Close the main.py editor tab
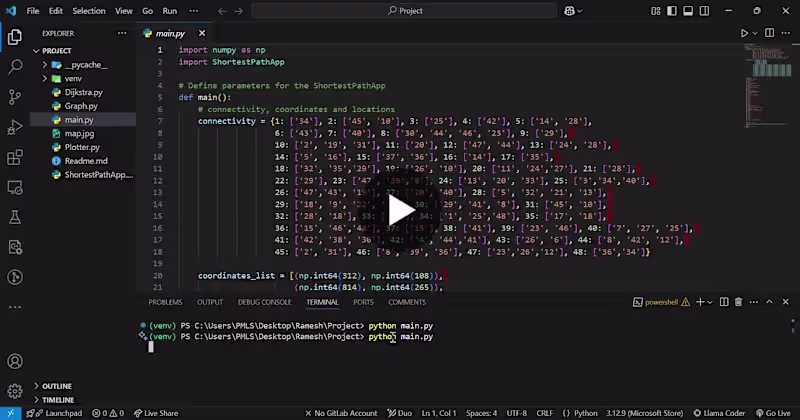Image resolution: width=800 pixels, height=420 pixels. pyautogui.click(x=202, y=33)
